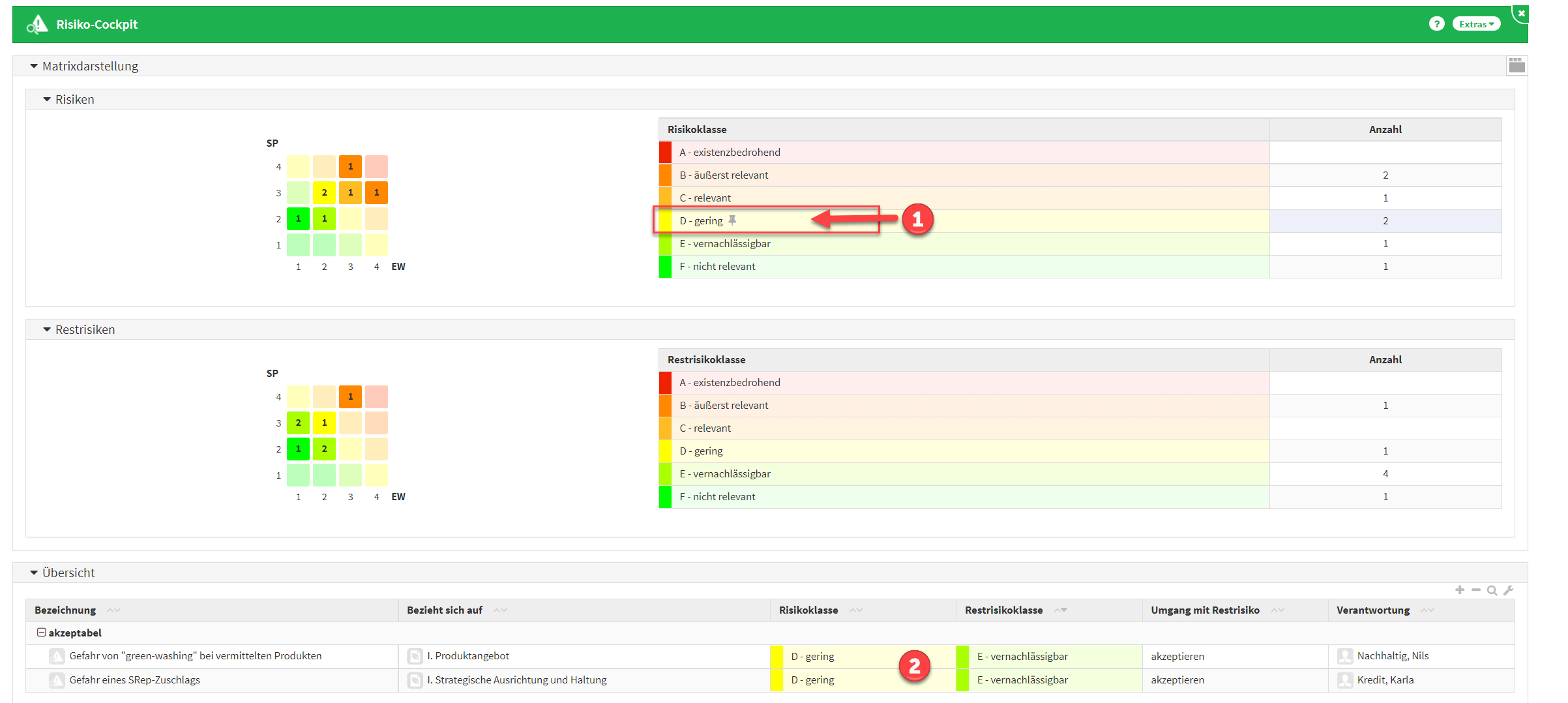This screenshot has width=1568, height=703.
Task: Click risk icon beside Gefahr eines SRep-Zuschlags
Action: (57, 680)
